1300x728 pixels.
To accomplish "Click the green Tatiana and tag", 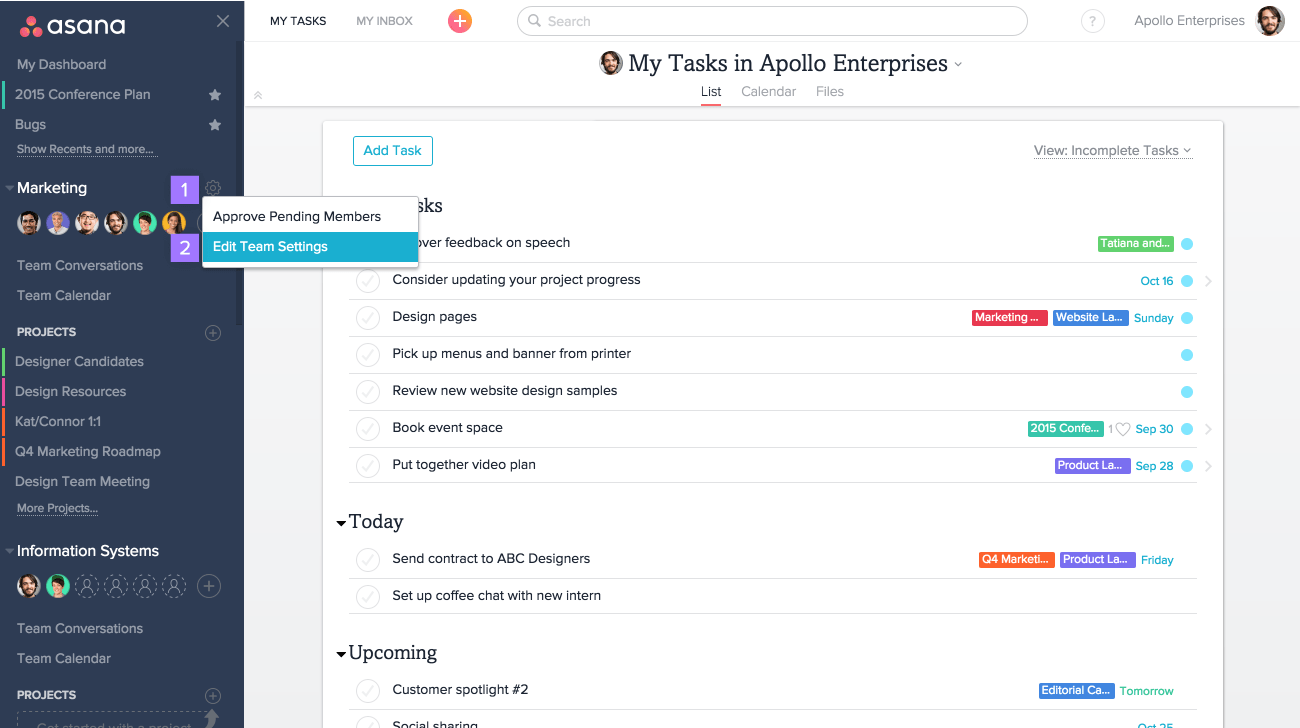I will pos(1135,244).
